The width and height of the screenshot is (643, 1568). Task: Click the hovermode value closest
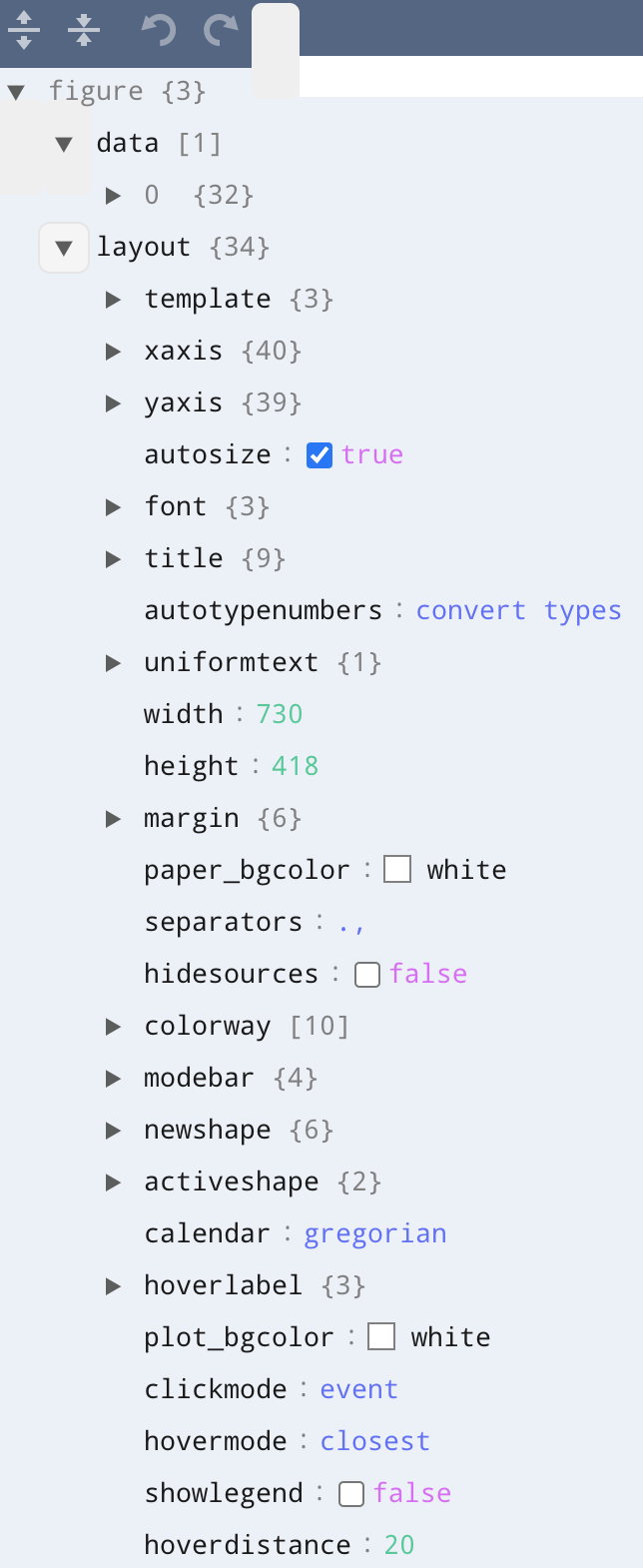pos(374,1441)
